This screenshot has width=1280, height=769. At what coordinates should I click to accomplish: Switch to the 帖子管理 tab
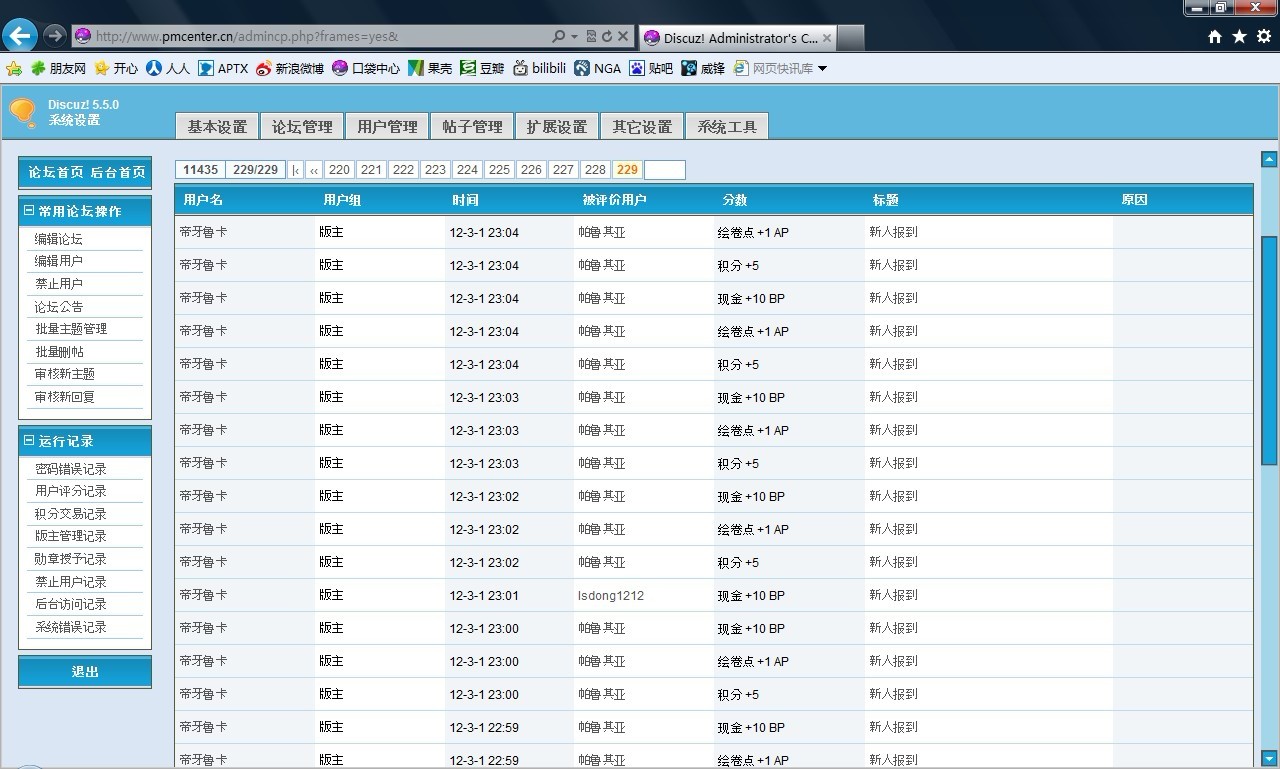472,126
